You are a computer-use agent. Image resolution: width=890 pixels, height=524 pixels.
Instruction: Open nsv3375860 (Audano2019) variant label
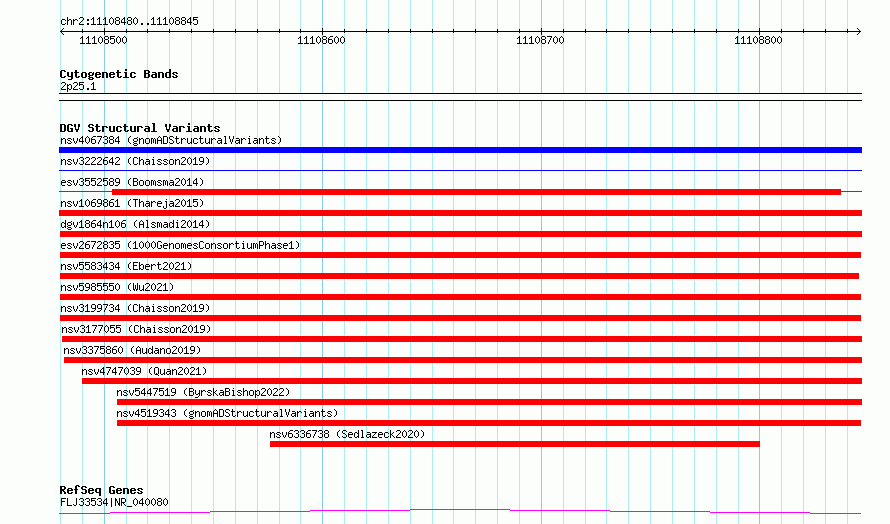tap(132, 350)
